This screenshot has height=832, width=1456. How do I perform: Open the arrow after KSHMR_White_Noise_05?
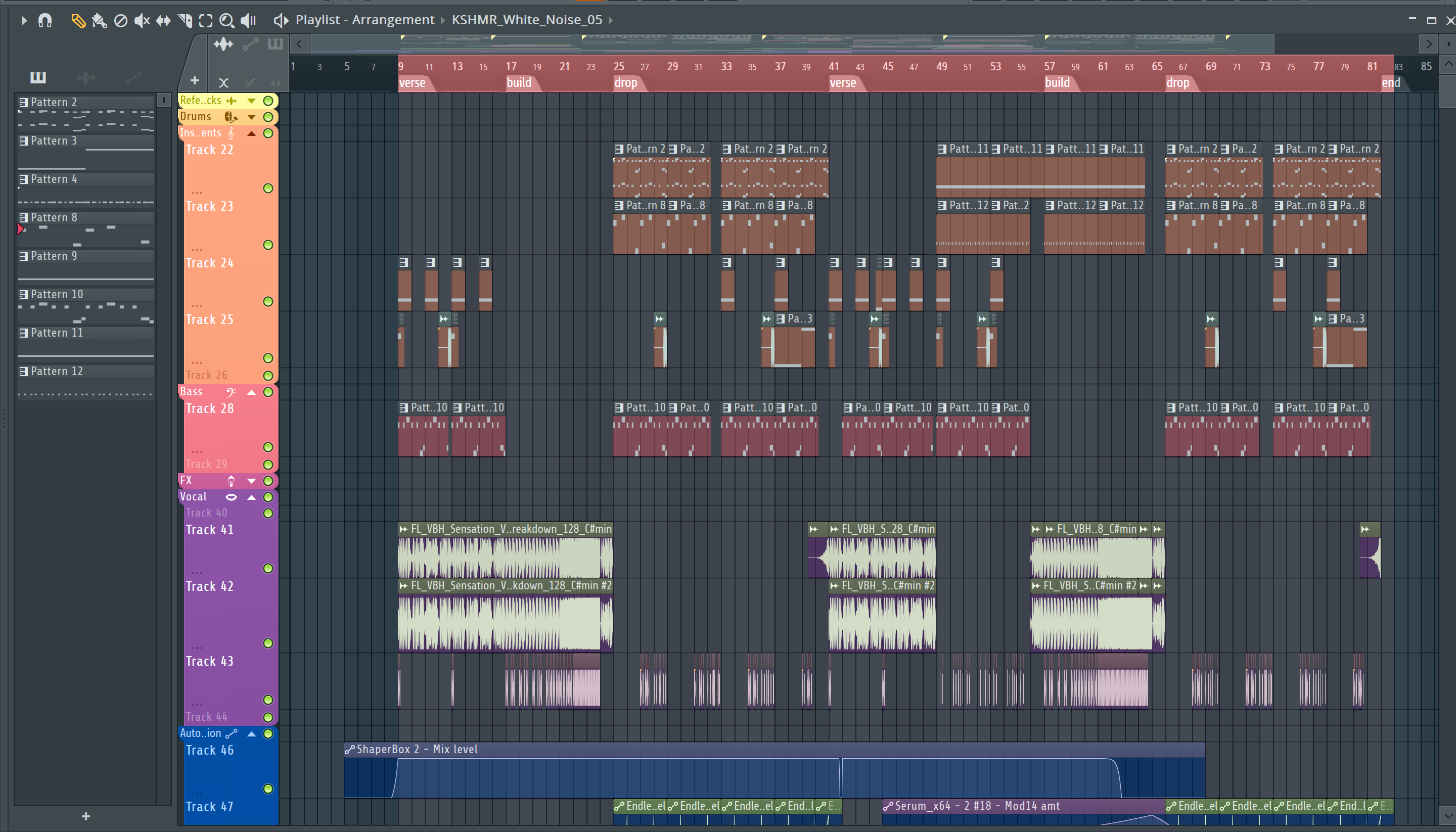click(611, 20)
